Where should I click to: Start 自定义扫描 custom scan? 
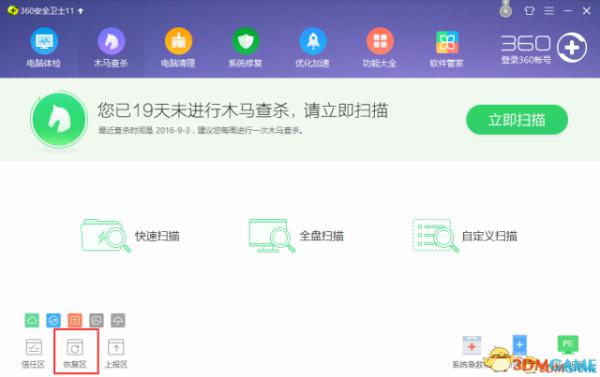click(x=465, y=235)
